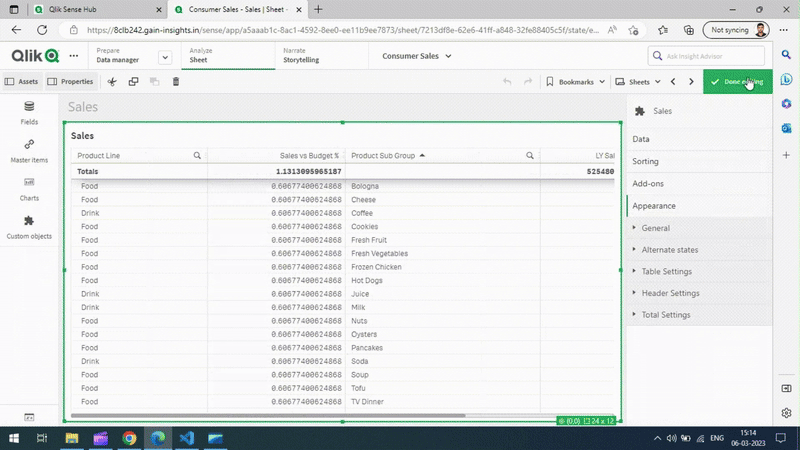Open the Fields asset panel
This screenshot has width=800, height=450.
29,113
